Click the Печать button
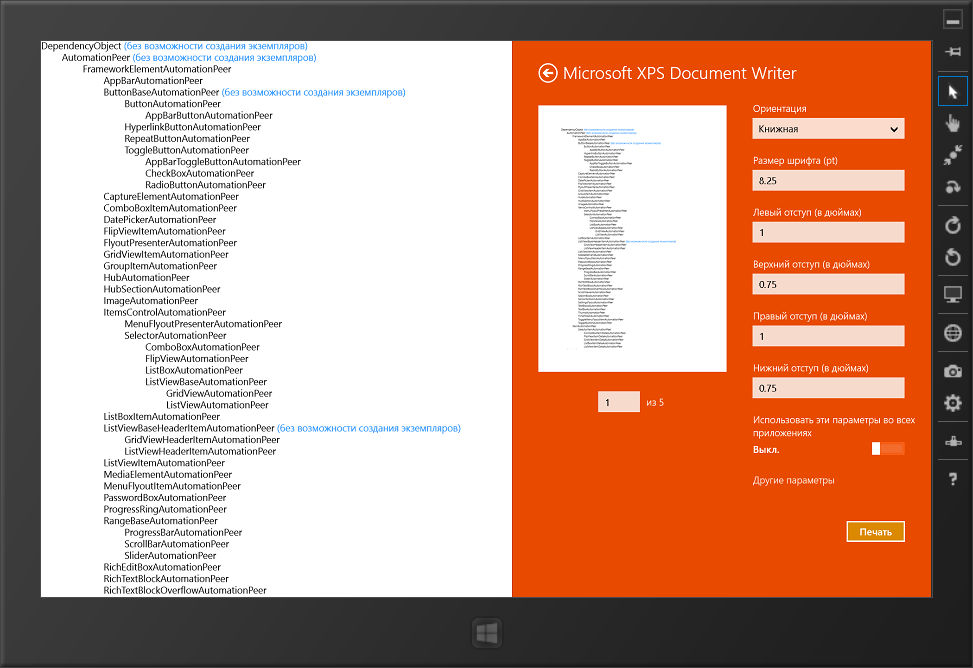The width and height of the screenshot is (973, 668). tap(876, 531)
